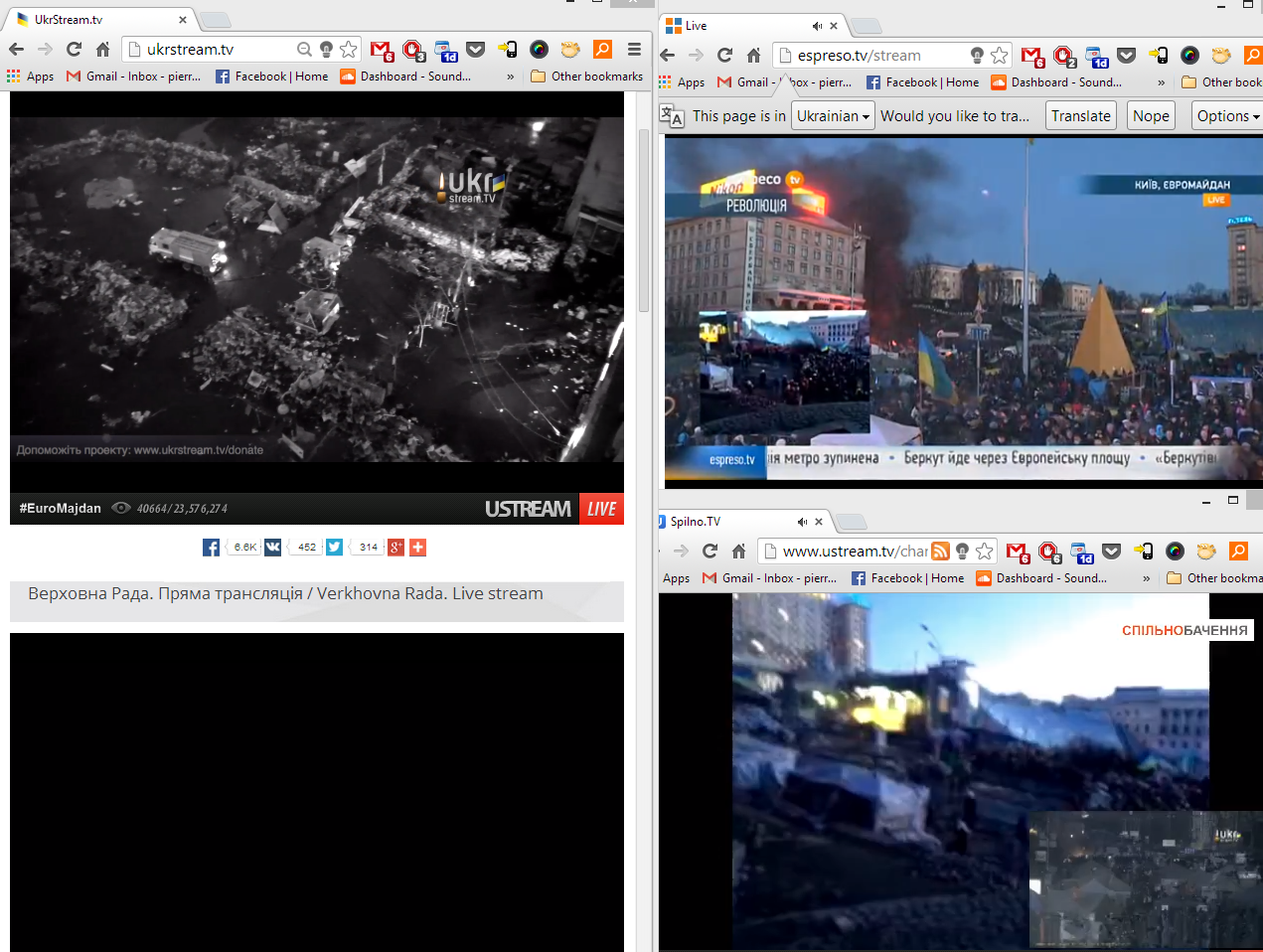
Task: Click RSS feed icon in ustream address bar
Action: point(940,552)
